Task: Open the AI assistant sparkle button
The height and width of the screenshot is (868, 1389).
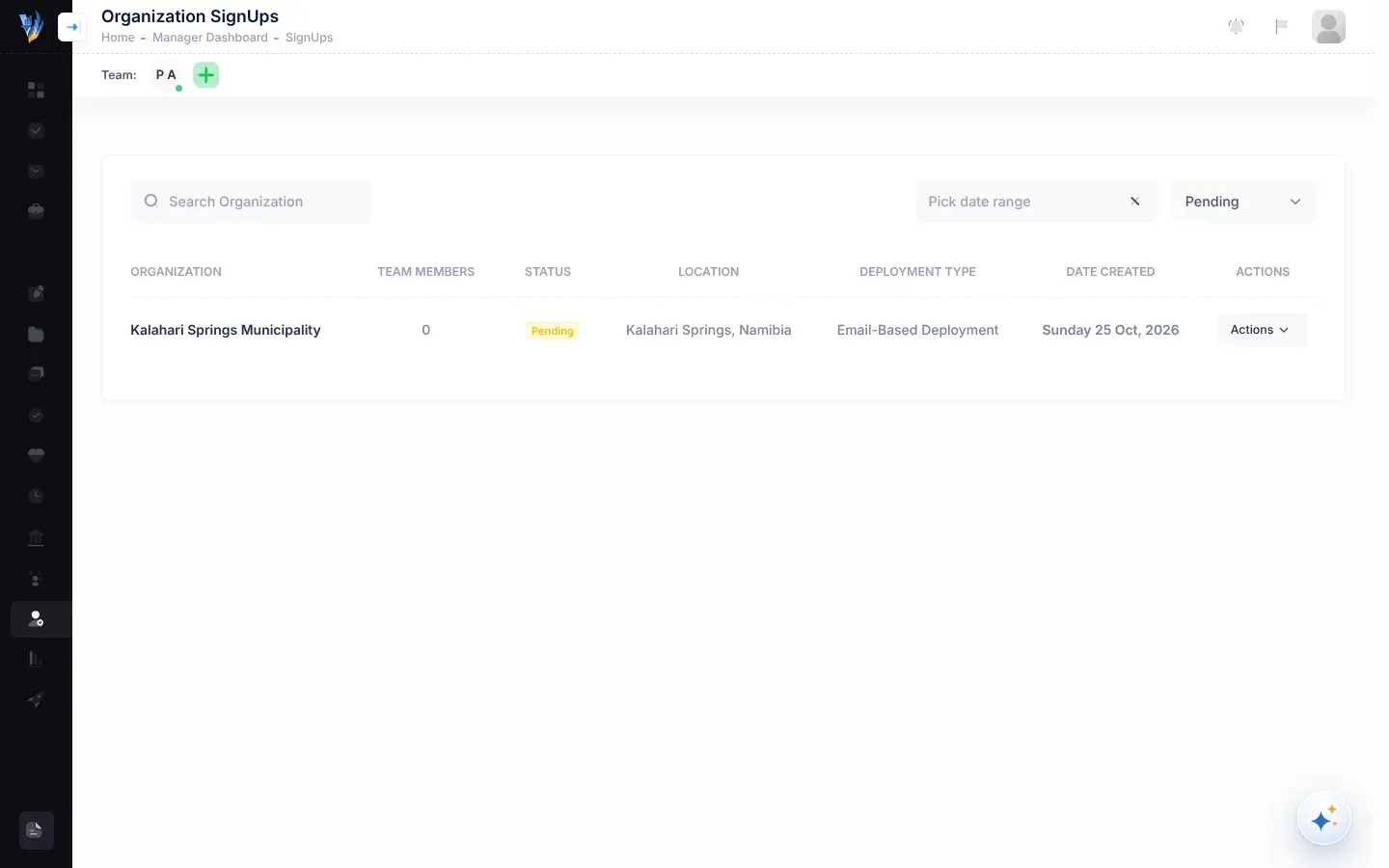Action: [x=1323, y=819]
